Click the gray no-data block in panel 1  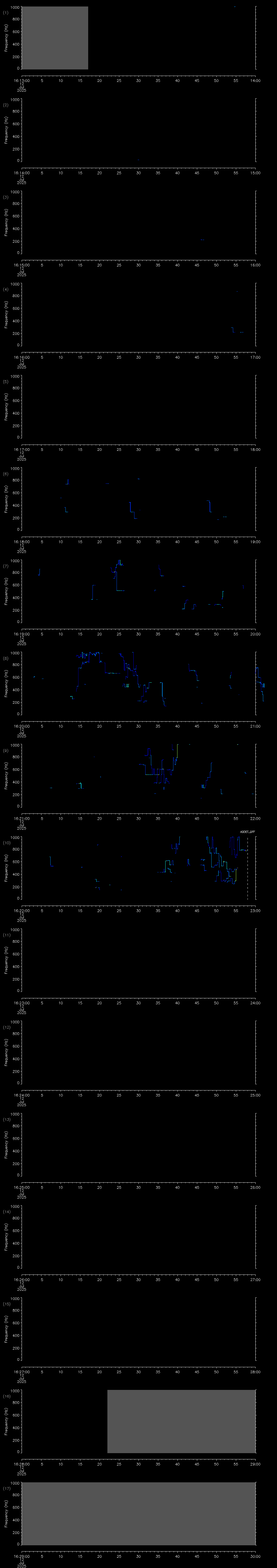pos(55,38)
